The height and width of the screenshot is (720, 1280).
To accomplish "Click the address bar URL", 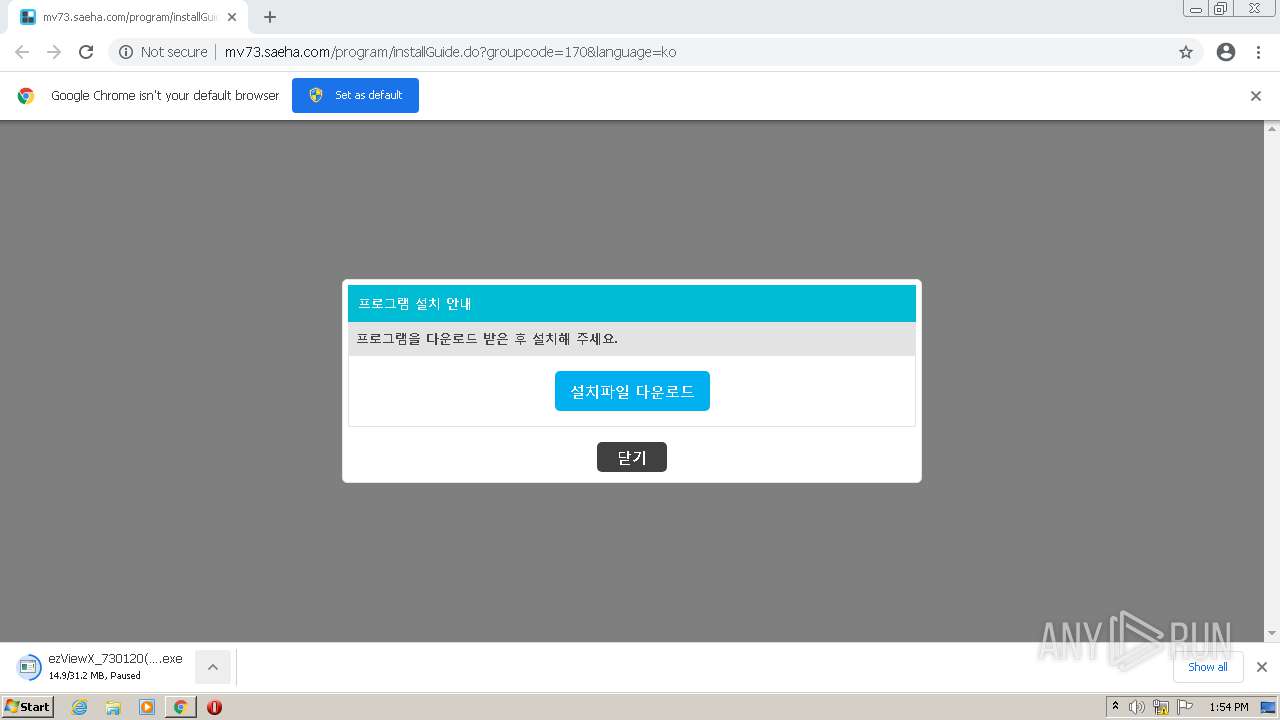I will [450, 52].
